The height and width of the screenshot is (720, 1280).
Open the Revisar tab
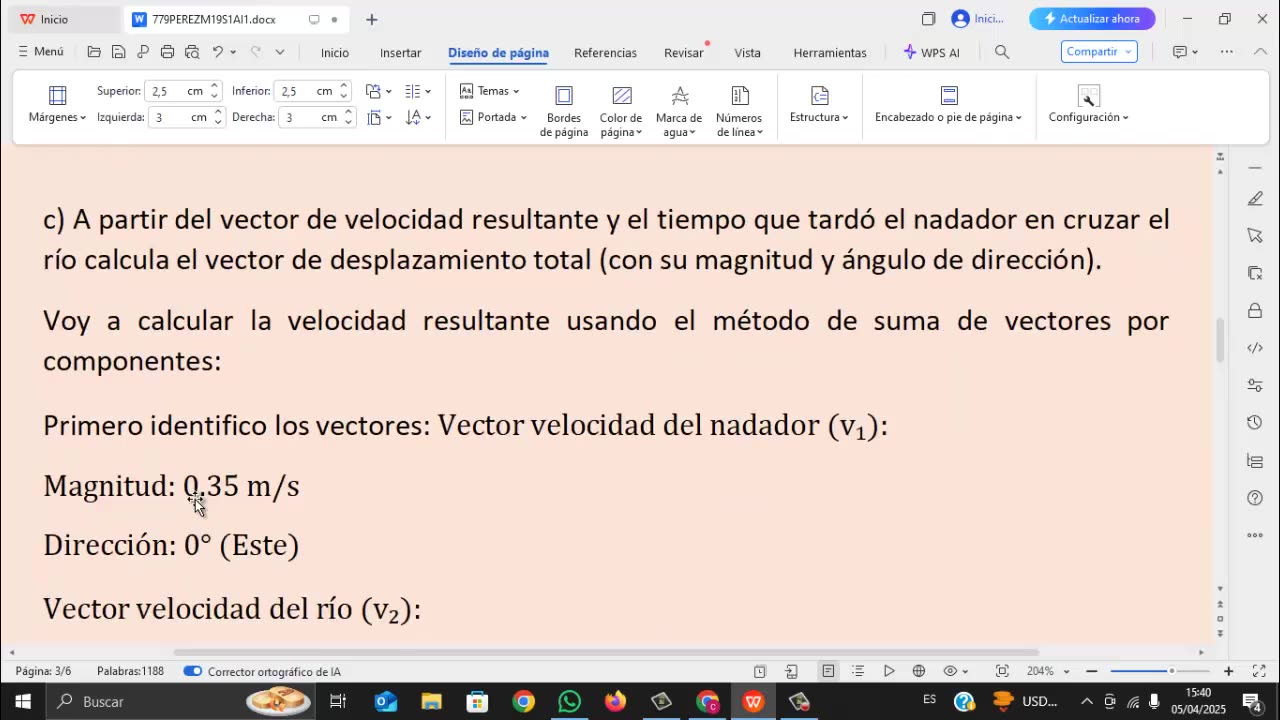[684, 53]
